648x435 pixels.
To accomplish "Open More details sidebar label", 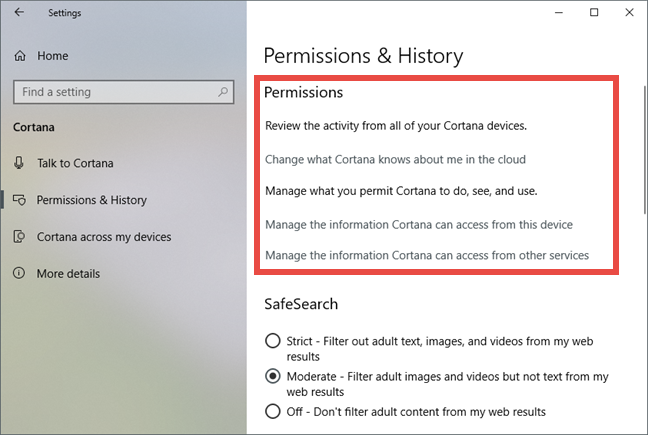I will coord(69,273).
